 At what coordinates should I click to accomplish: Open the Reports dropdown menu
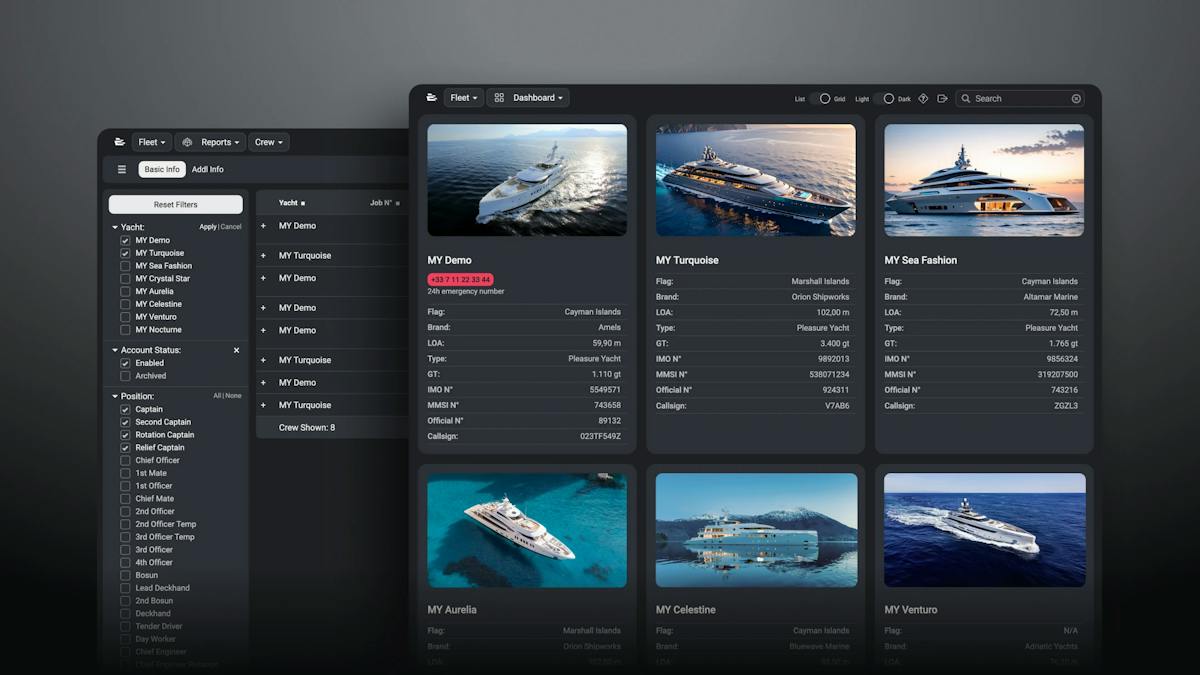point(211,142)
